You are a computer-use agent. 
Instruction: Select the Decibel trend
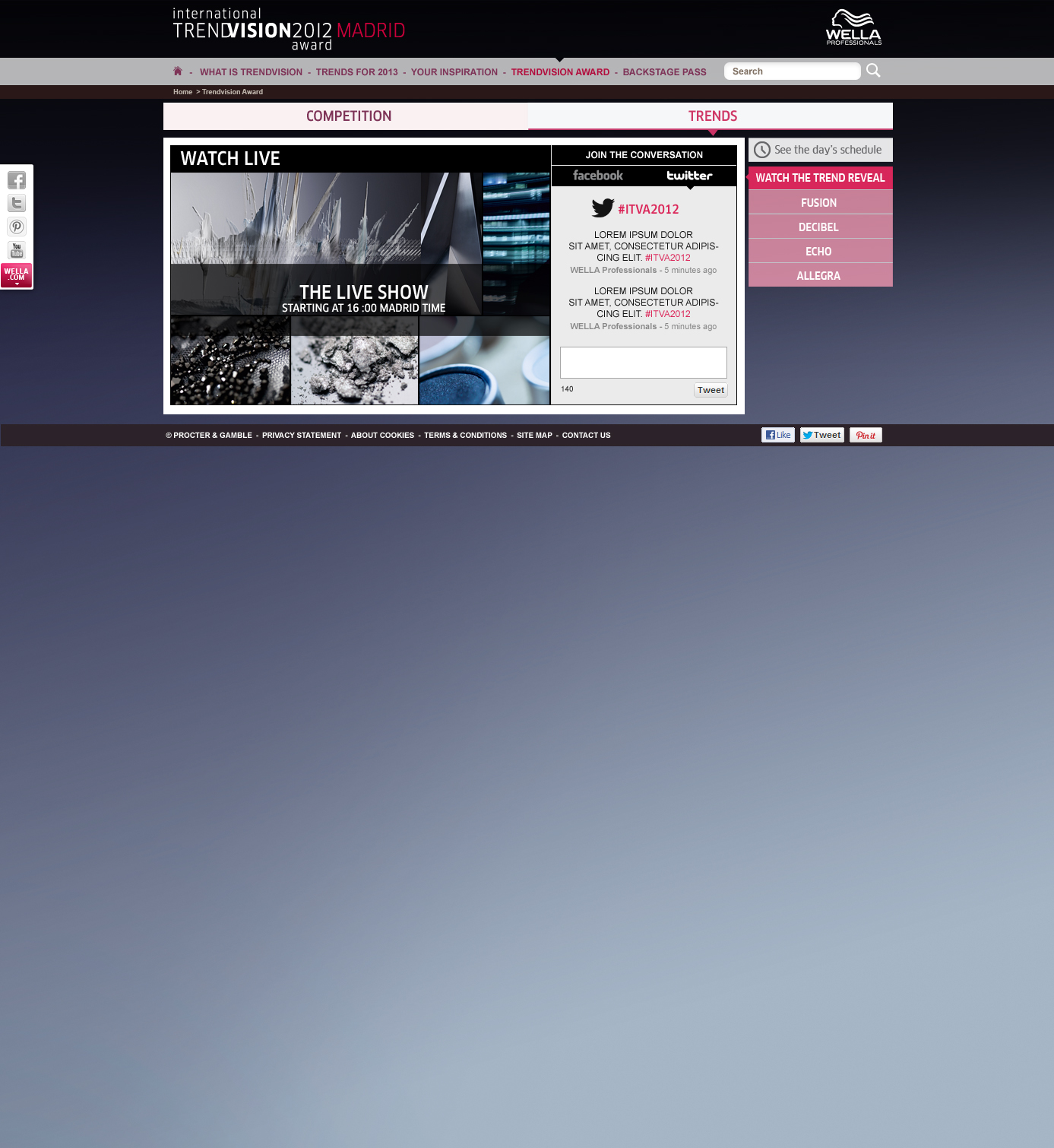click(x=821, y=227)
